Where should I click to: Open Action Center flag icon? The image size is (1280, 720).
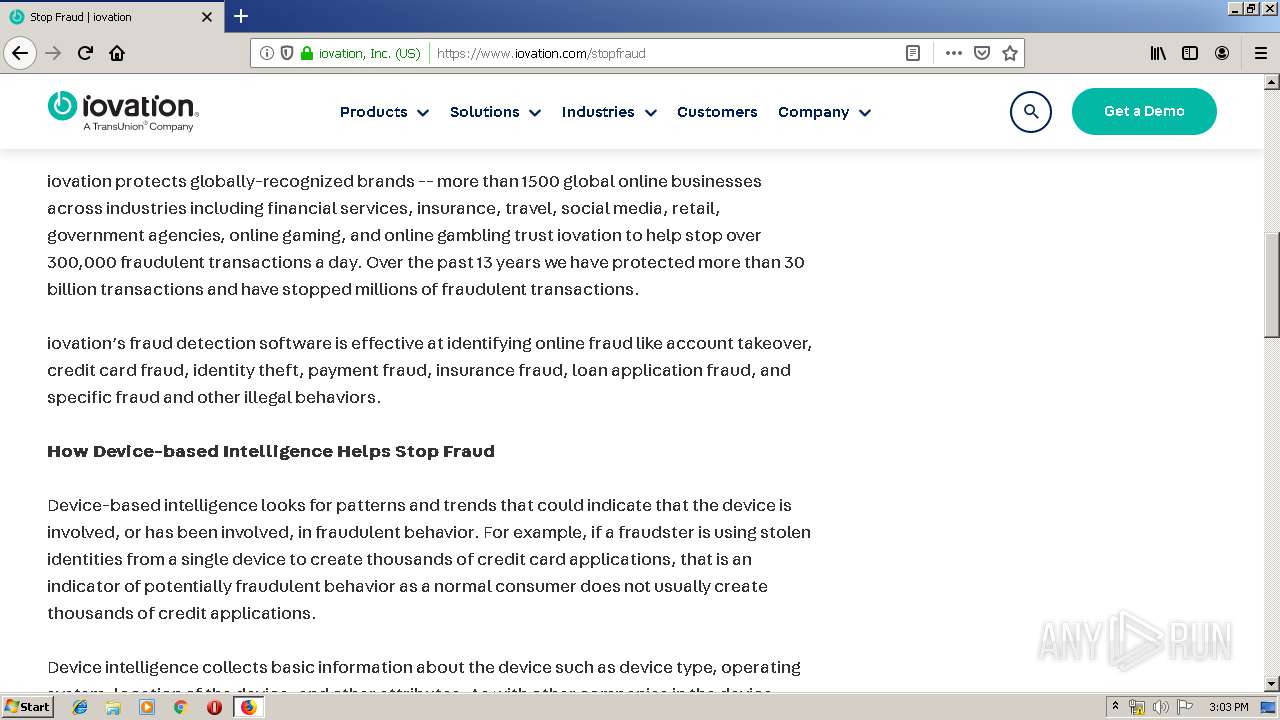[x=1185, y=707]
